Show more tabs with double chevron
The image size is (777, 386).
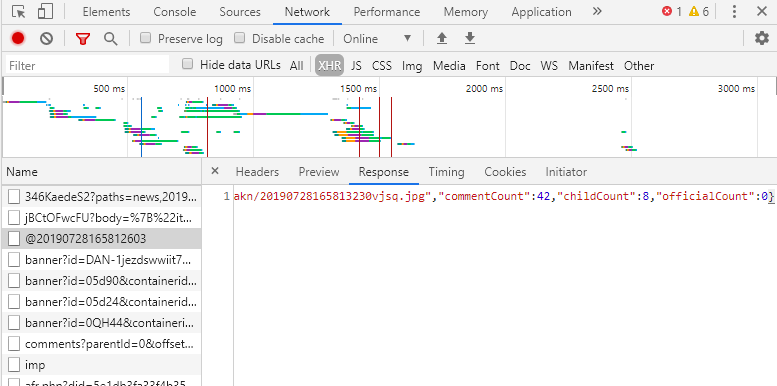coord(597,11)
